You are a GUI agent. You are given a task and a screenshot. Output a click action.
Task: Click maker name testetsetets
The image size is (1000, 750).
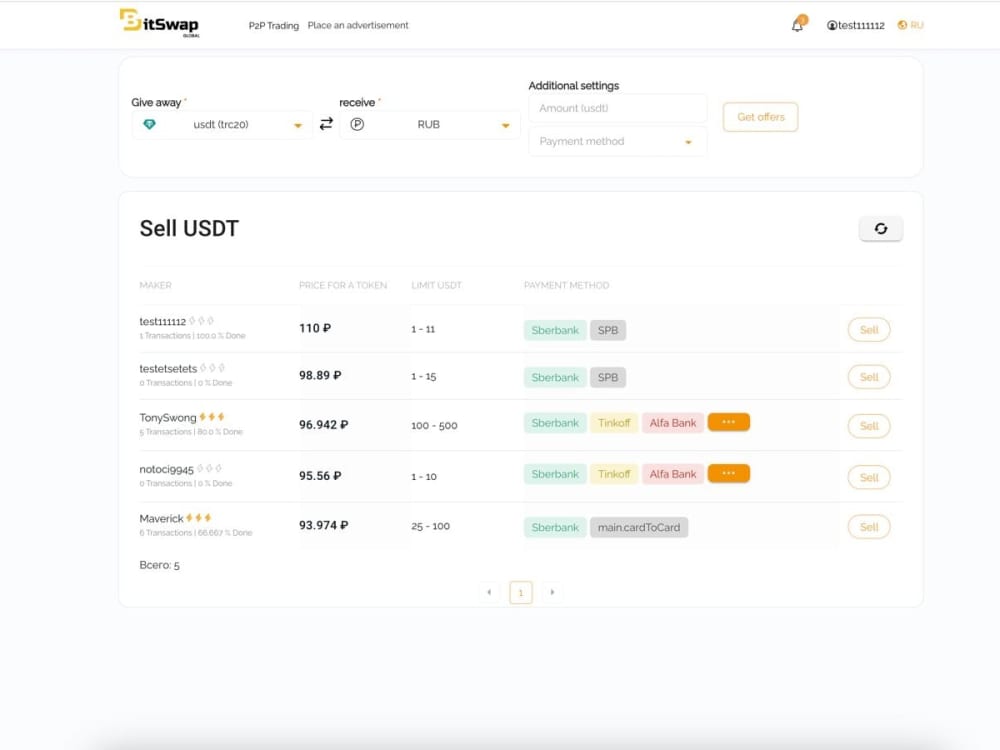pos(168,369)
